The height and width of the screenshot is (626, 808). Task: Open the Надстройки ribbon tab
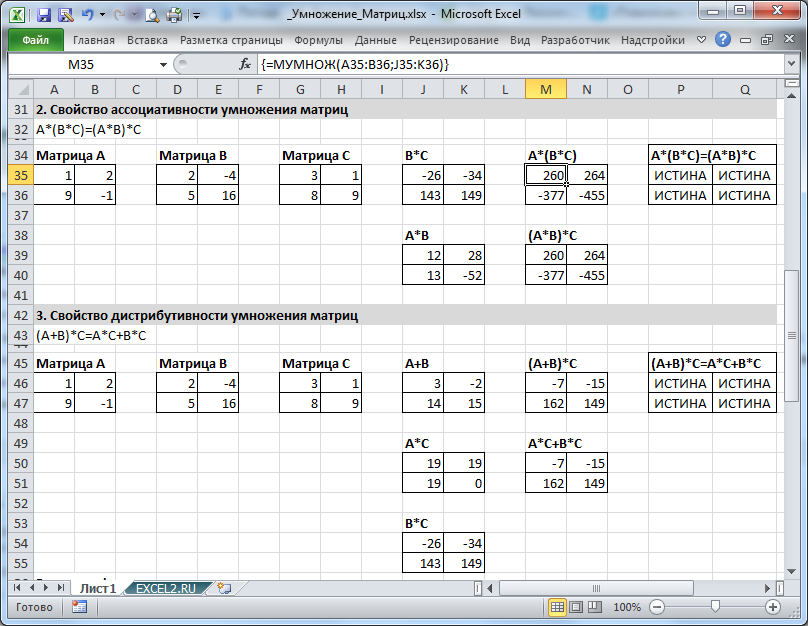652,40
